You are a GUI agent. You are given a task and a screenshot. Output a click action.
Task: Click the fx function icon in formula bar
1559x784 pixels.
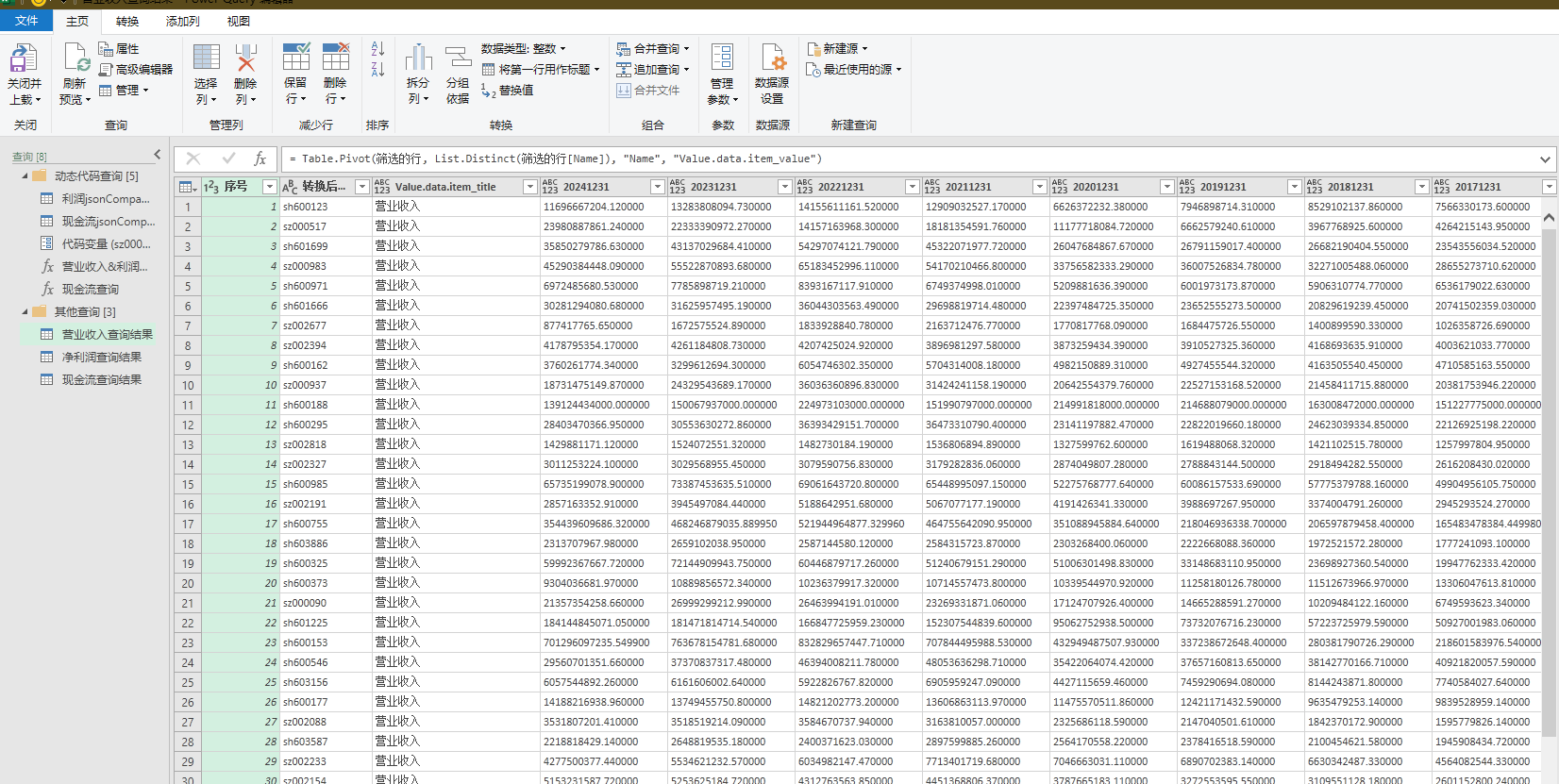coord(260,158)
